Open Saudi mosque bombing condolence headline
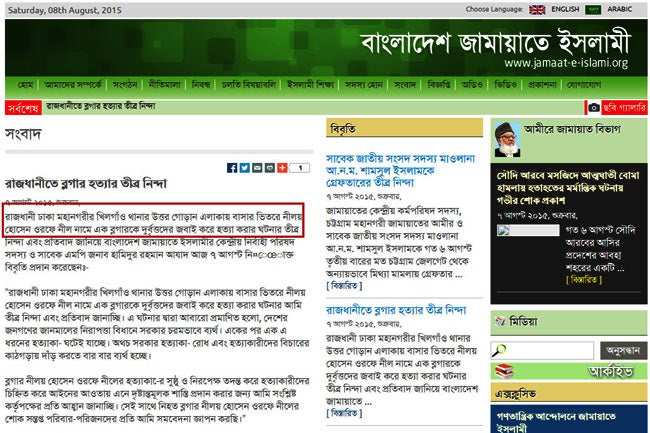Screen dimensions: 650x433 point(568,188)
